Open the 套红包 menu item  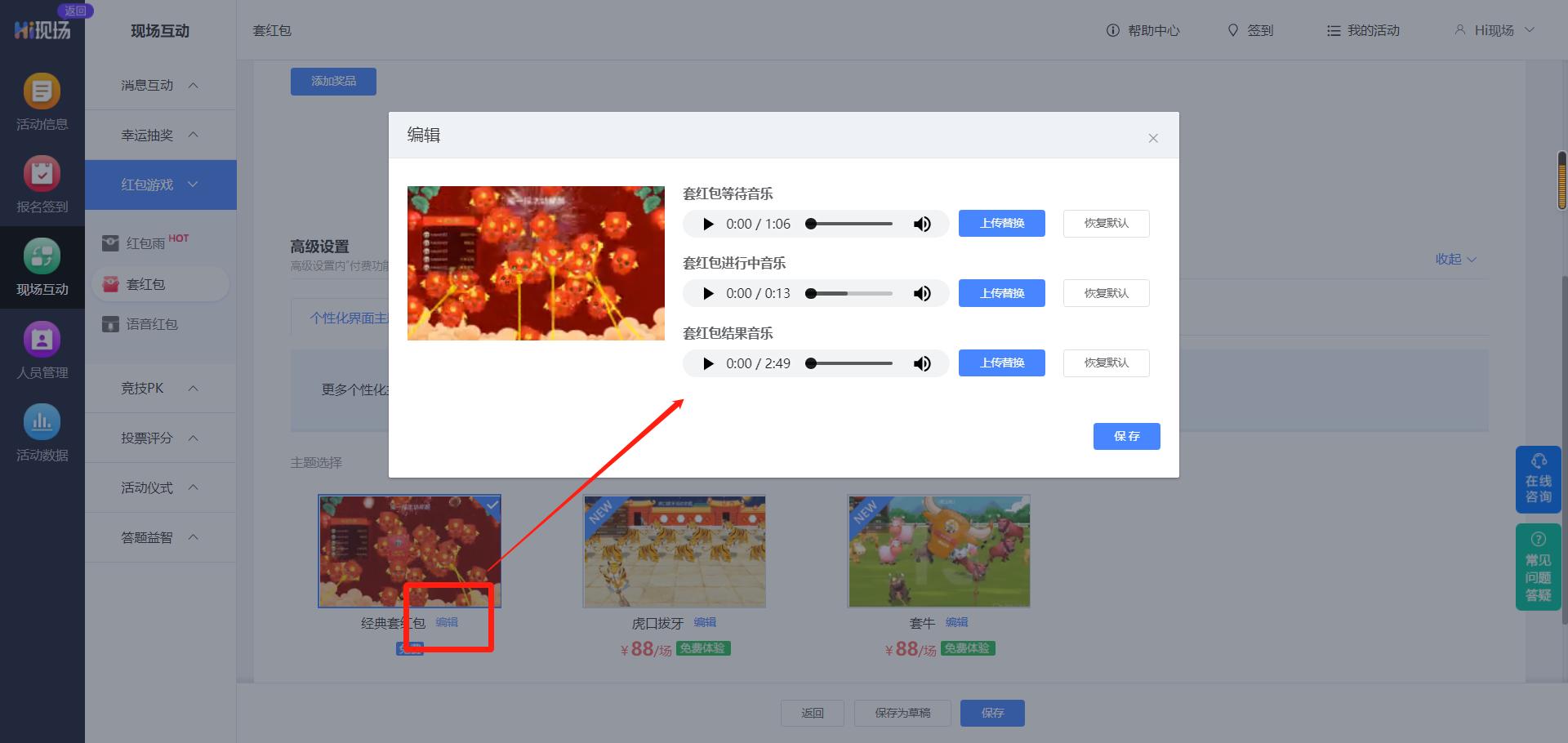(x=160, y=284)
